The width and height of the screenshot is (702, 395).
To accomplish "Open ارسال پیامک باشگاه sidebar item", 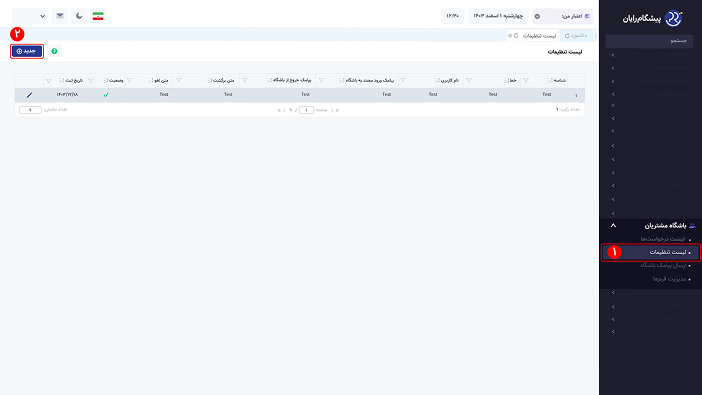I will [x=663, y=266].
